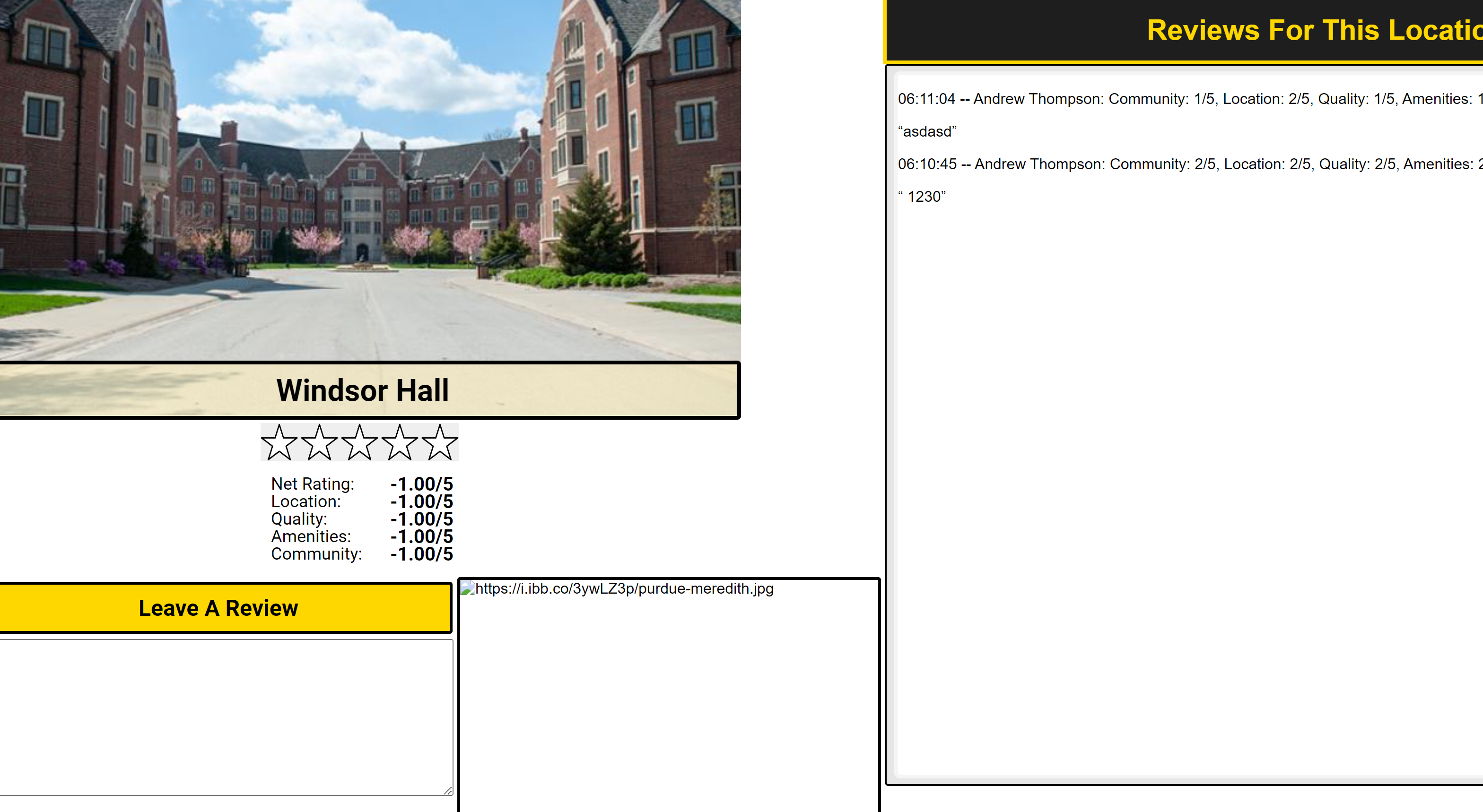Click inside the review text area
The width and height of the screenshot is (1483, 812).
point(225,717)
